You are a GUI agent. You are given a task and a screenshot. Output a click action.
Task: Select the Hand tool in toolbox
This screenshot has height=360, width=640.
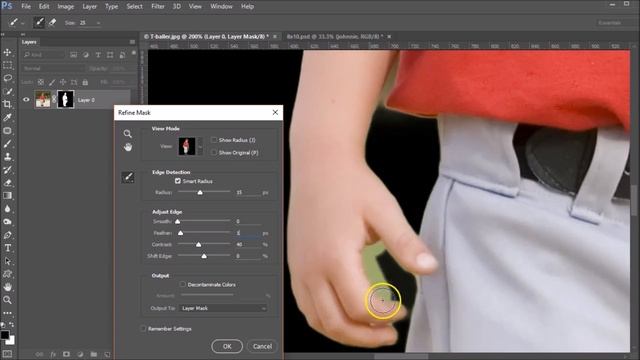coord(7,287)
